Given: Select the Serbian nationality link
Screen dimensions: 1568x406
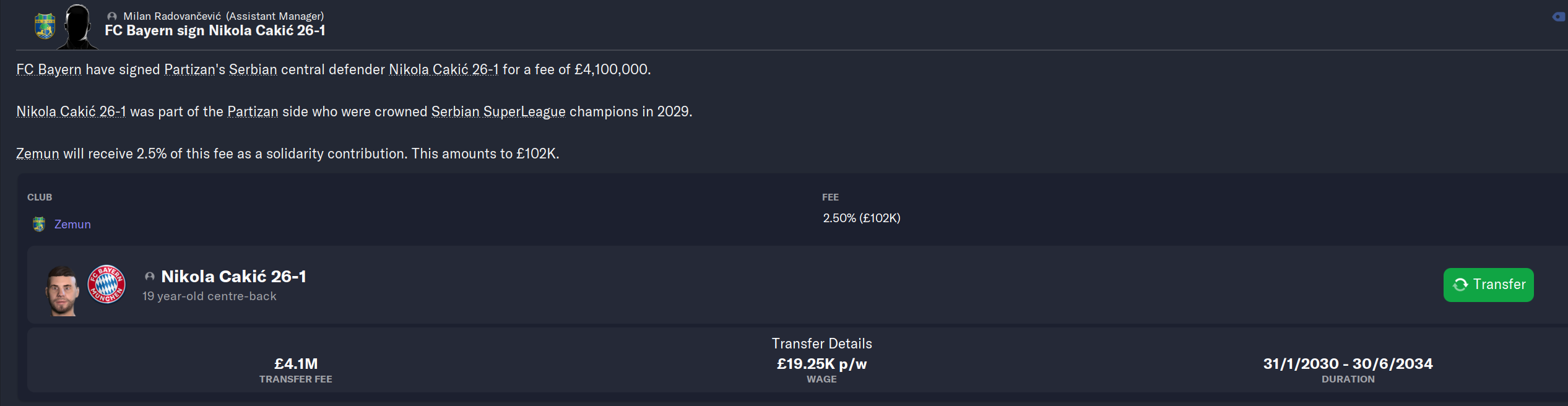Looking at the screenshot, I should pos(253,69).
